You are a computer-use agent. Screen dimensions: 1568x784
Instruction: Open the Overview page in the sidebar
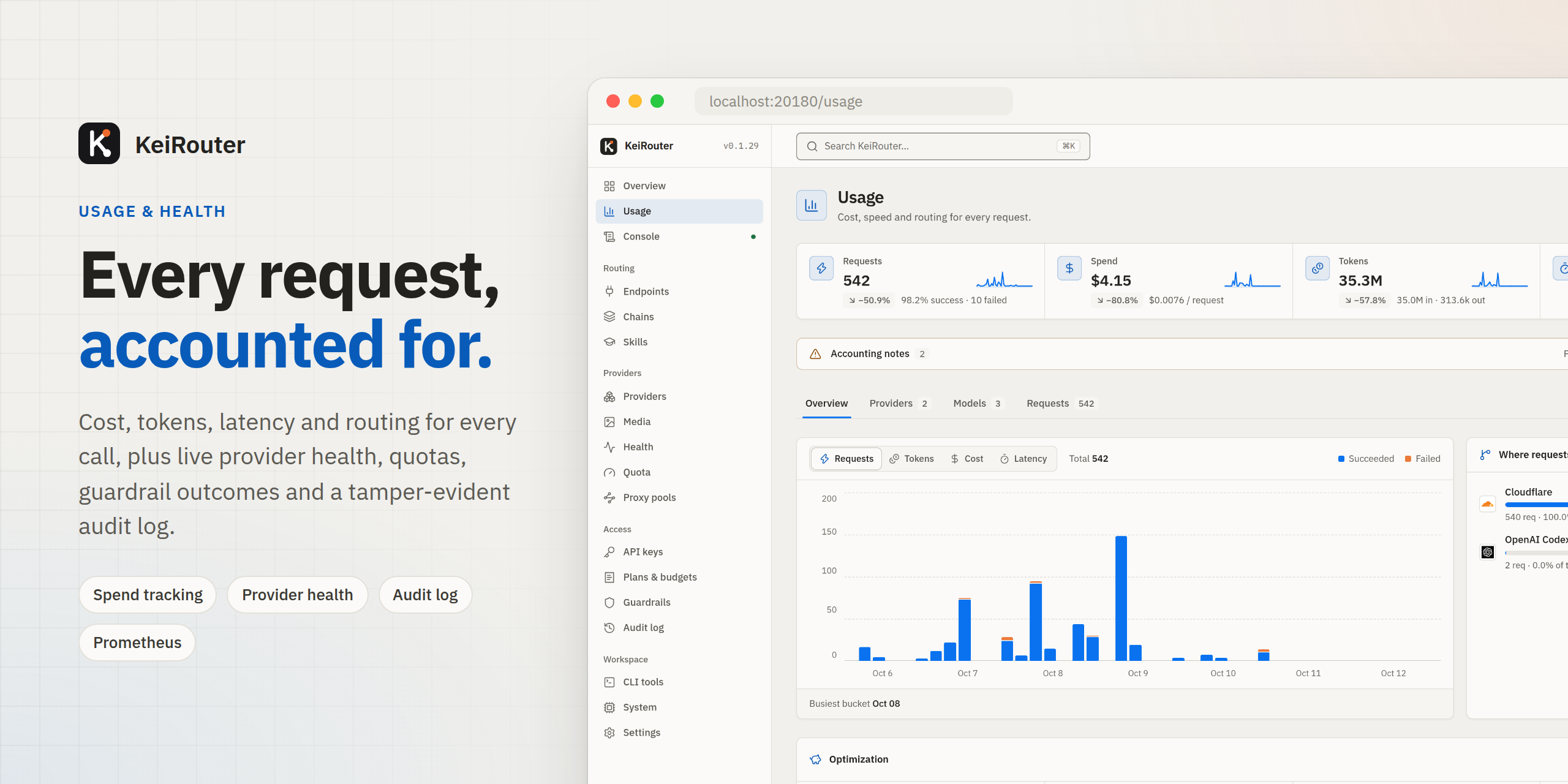pyautogui.click(x=679, y=186)
